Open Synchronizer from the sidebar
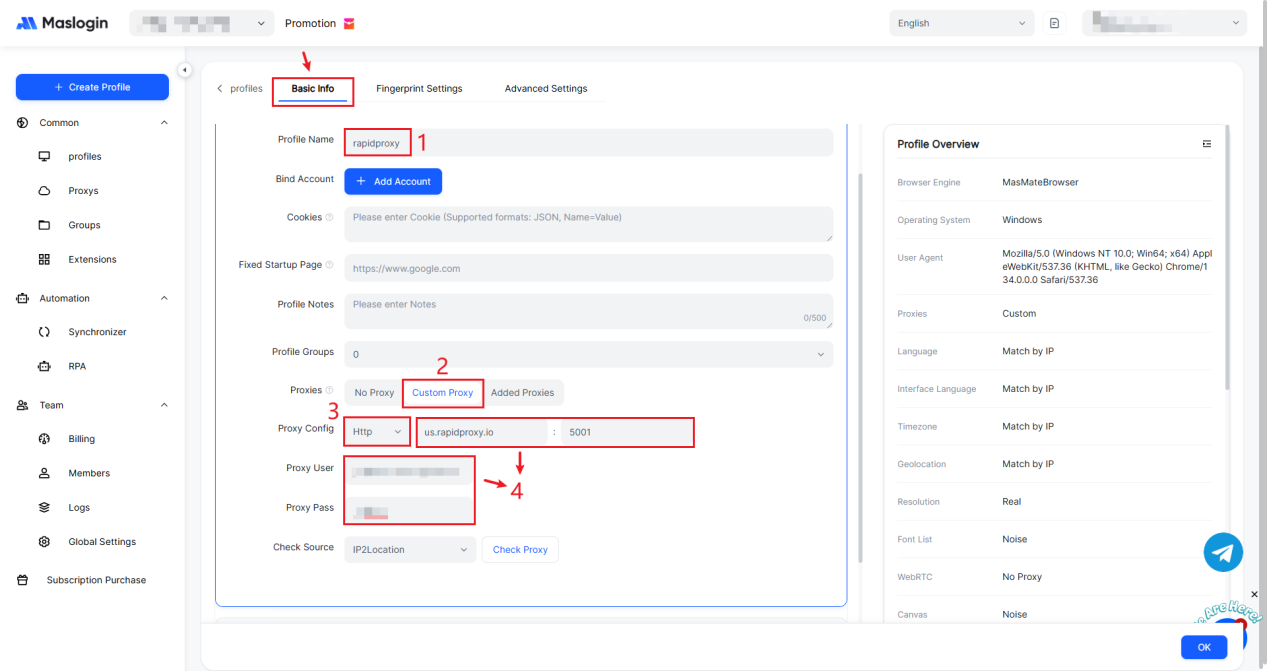 pyautogui.click(x=97, y=332)
